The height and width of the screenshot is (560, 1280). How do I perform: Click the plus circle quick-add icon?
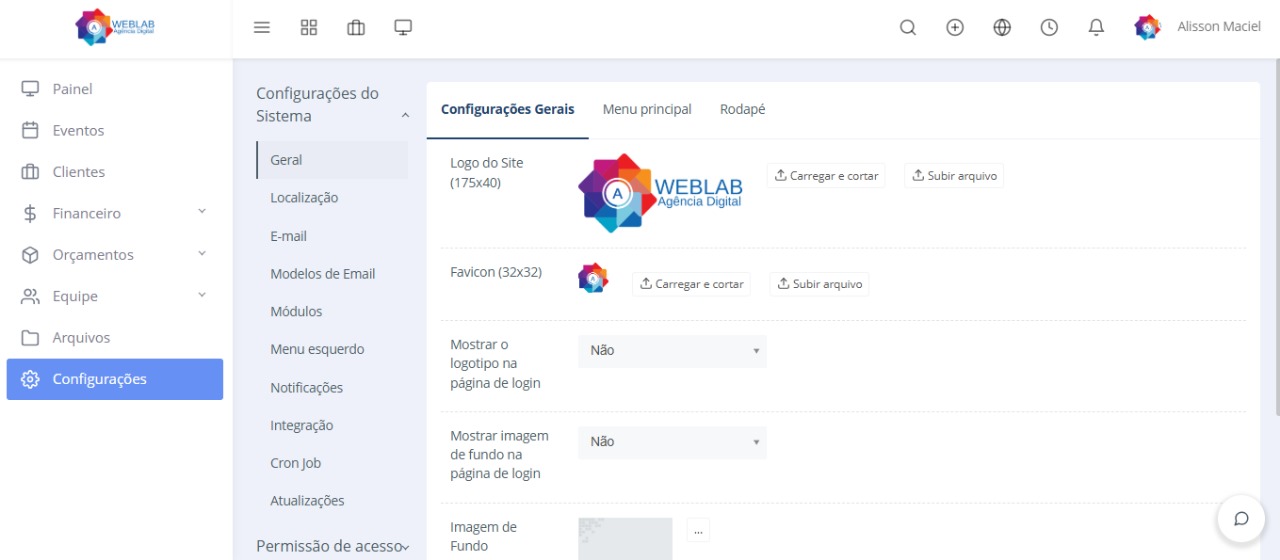[x=955, y=28]
